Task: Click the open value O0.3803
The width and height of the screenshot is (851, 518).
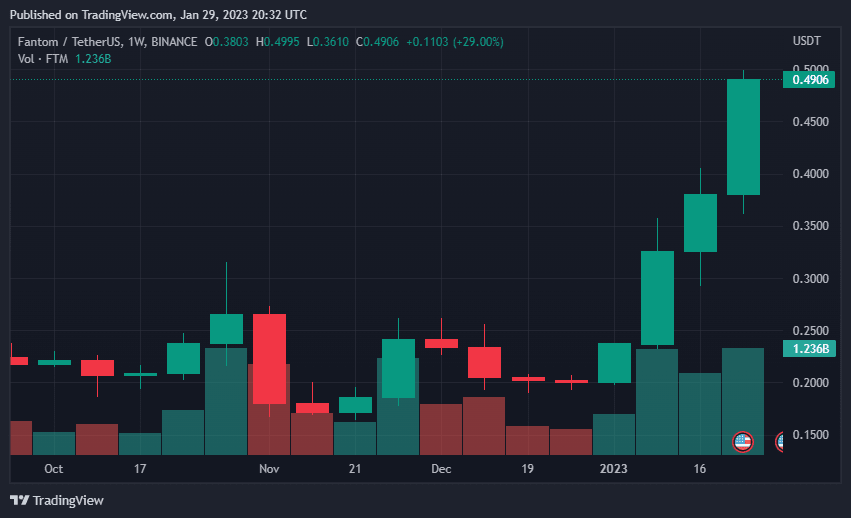Action: point(226,42)
